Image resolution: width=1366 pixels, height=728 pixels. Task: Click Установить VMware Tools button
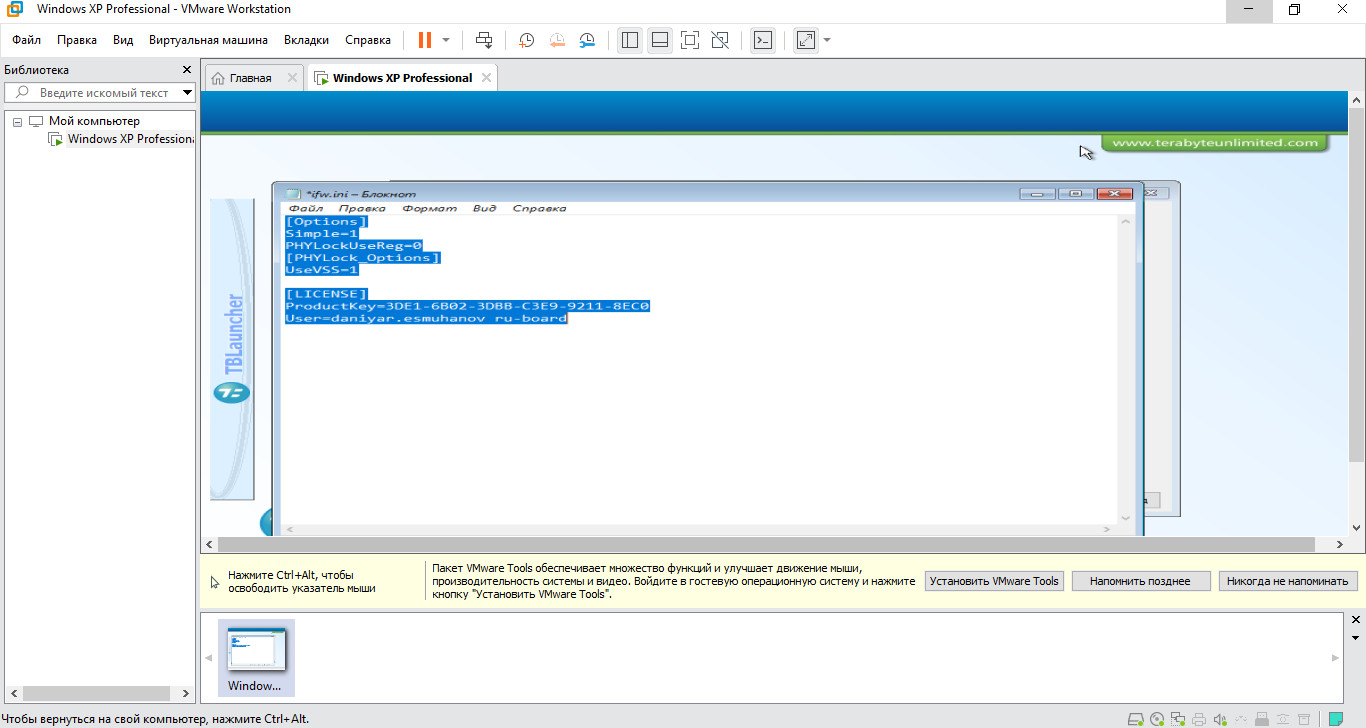(x=994, y=581)
